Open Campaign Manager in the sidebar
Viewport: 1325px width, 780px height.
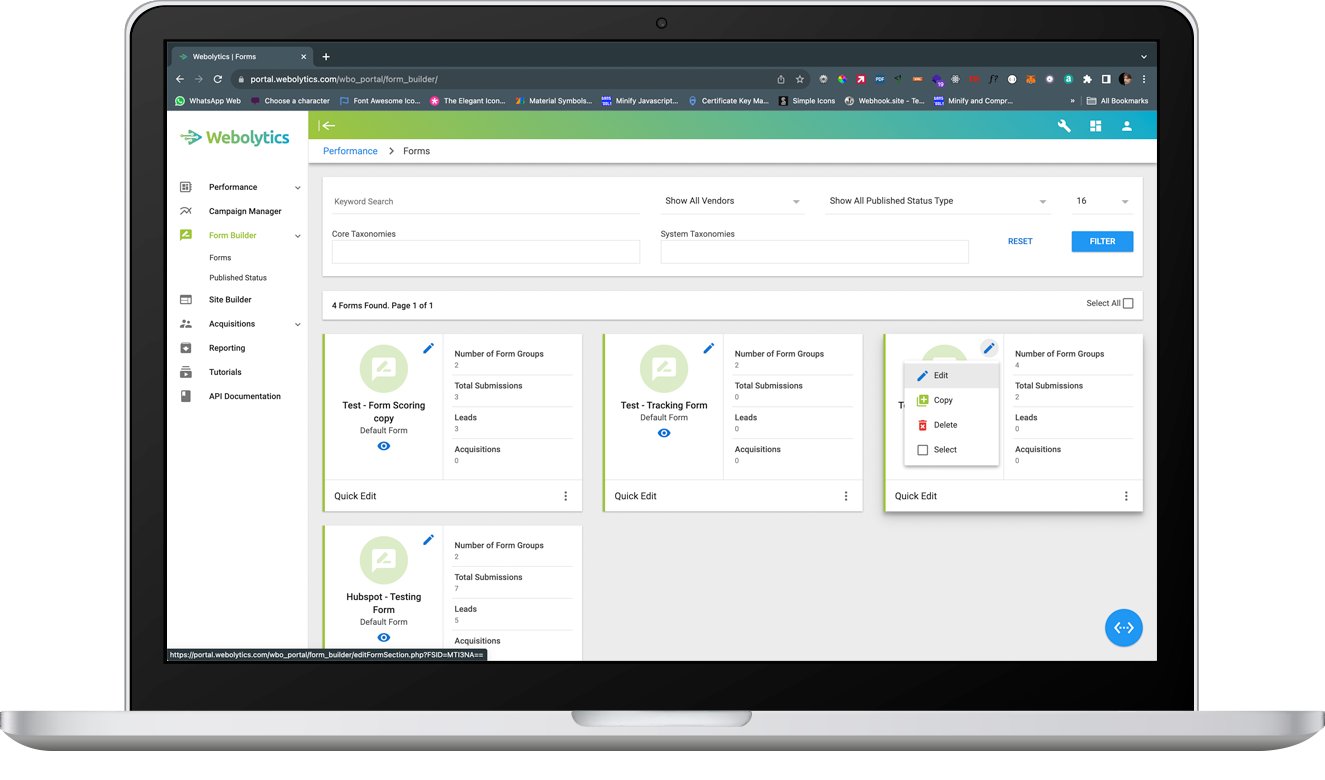tap(245, 211)
